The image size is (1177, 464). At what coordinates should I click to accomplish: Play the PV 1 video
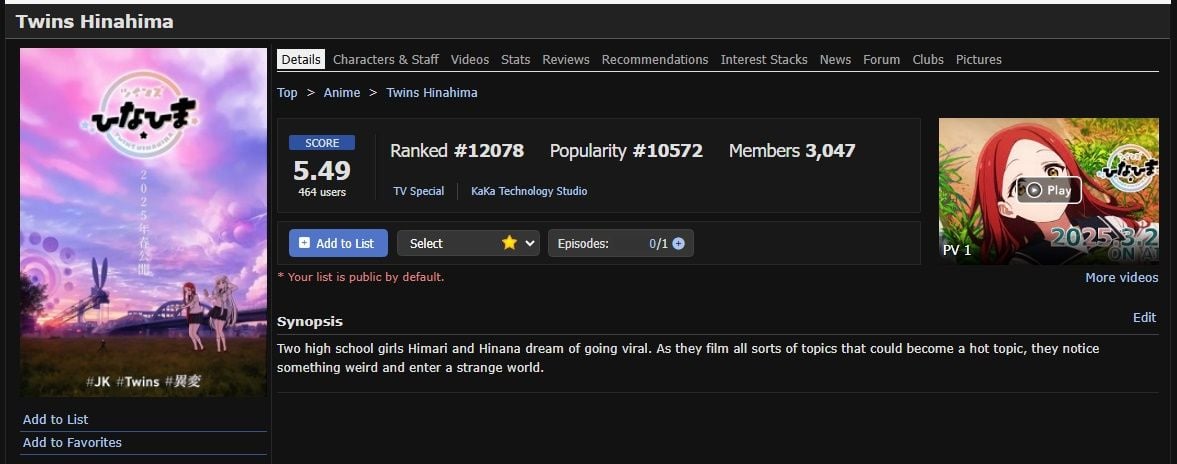[x=1049, y=190]
